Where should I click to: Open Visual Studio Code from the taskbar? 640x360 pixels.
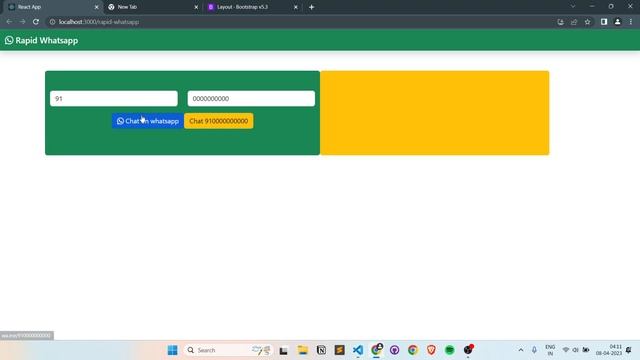358,350
